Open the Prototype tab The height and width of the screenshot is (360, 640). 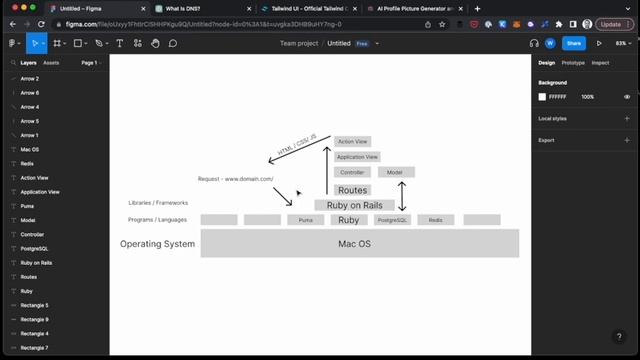coord(573,63)
